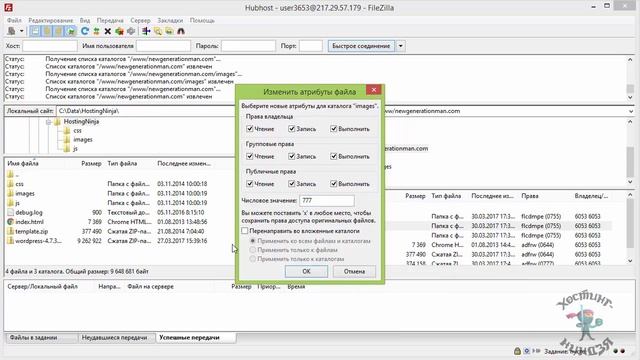Click the Пароль input field

(x=248, y=46)
